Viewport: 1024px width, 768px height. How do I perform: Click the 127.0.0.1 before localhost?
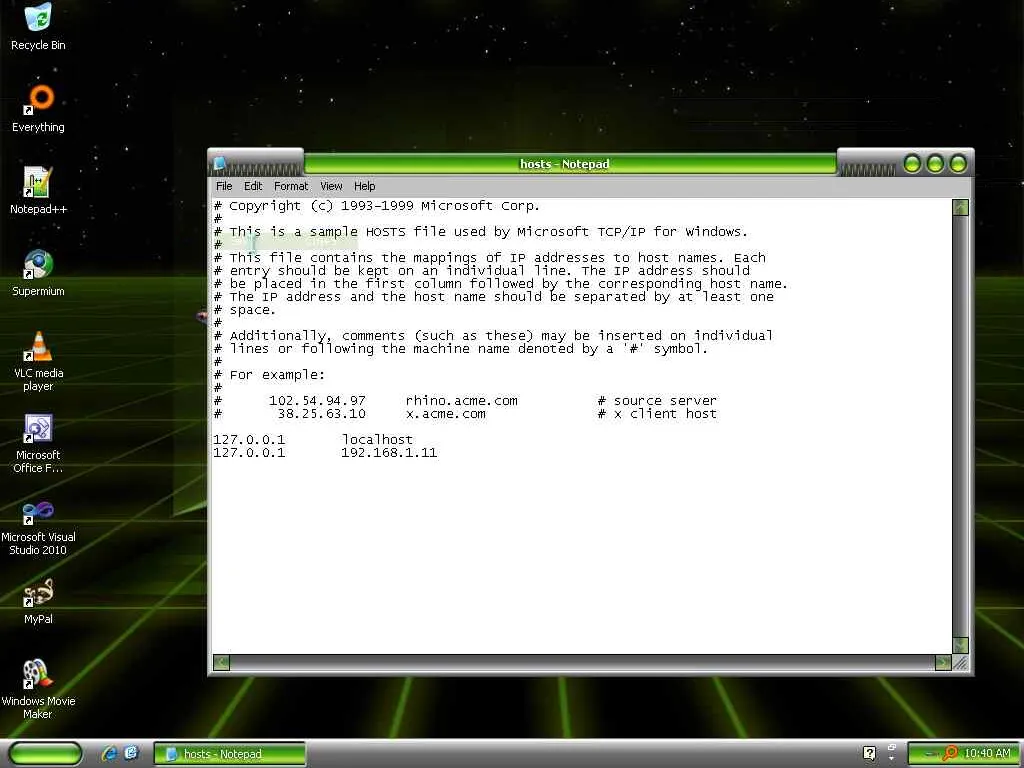[x=249, y=440]
